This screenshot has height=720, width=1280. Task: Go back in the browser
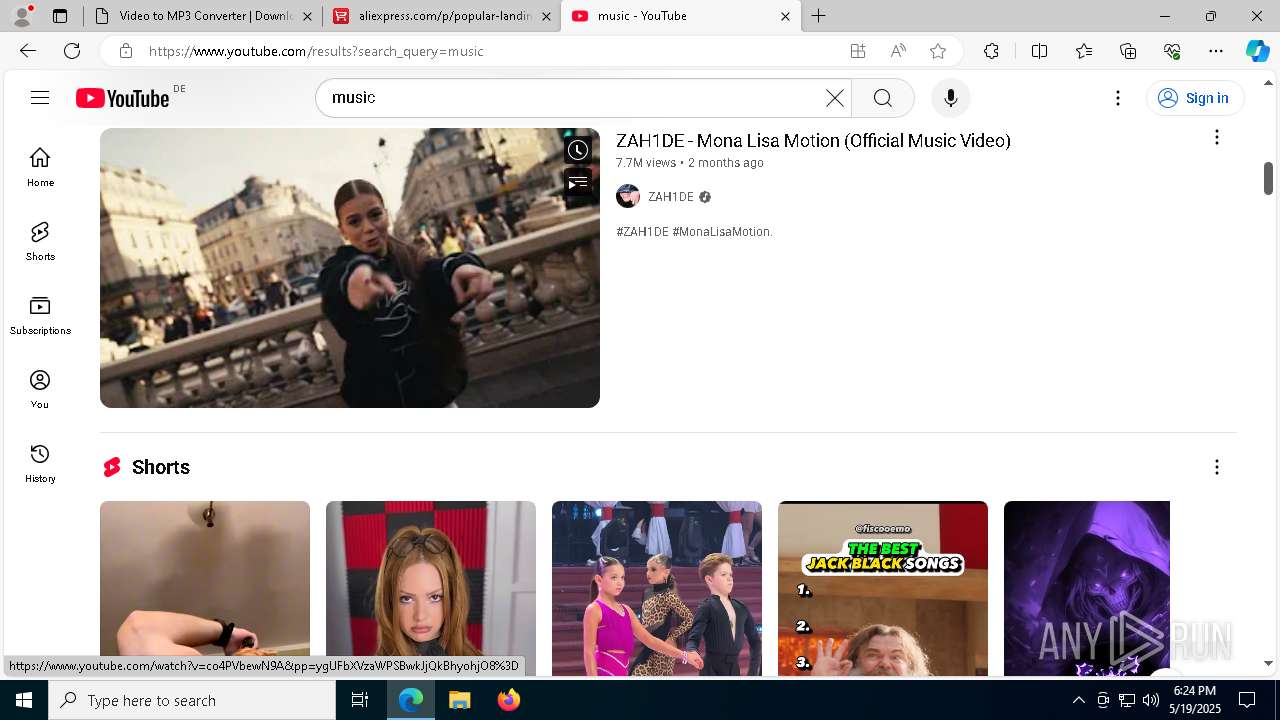pos(28,51)
